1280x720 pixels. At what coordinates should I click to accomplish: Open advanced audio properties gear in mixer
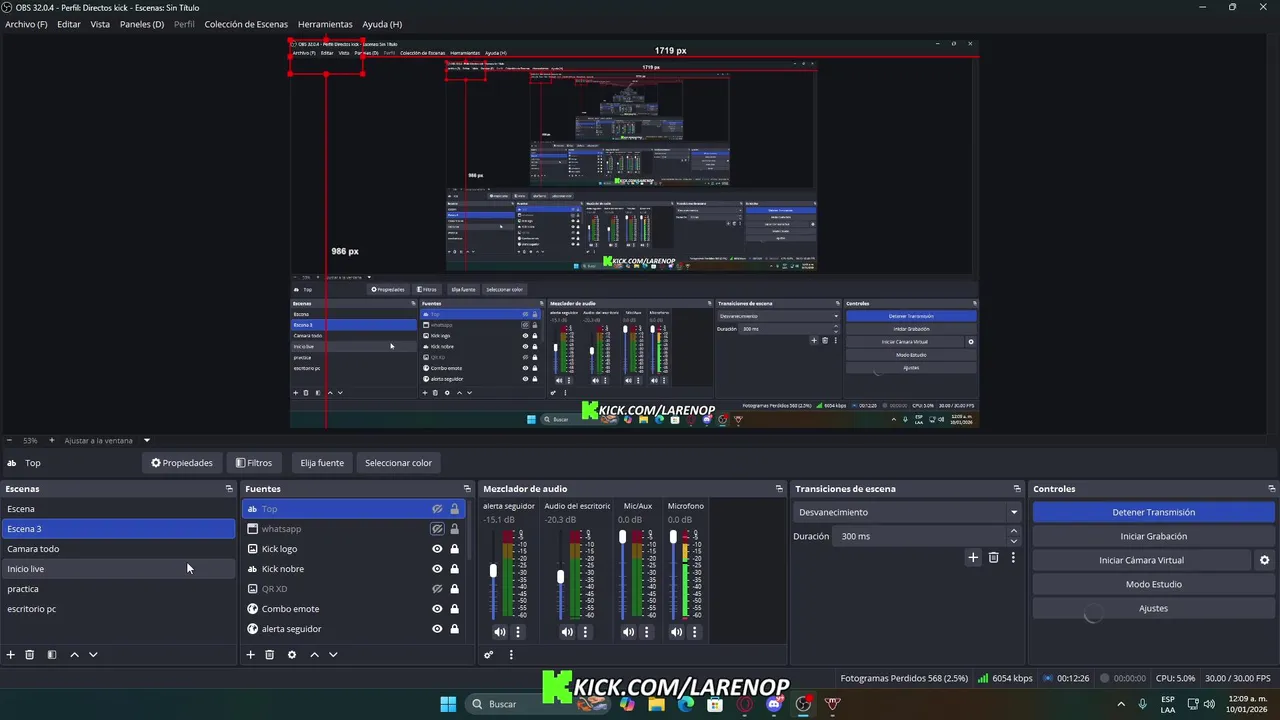point(488,655)
